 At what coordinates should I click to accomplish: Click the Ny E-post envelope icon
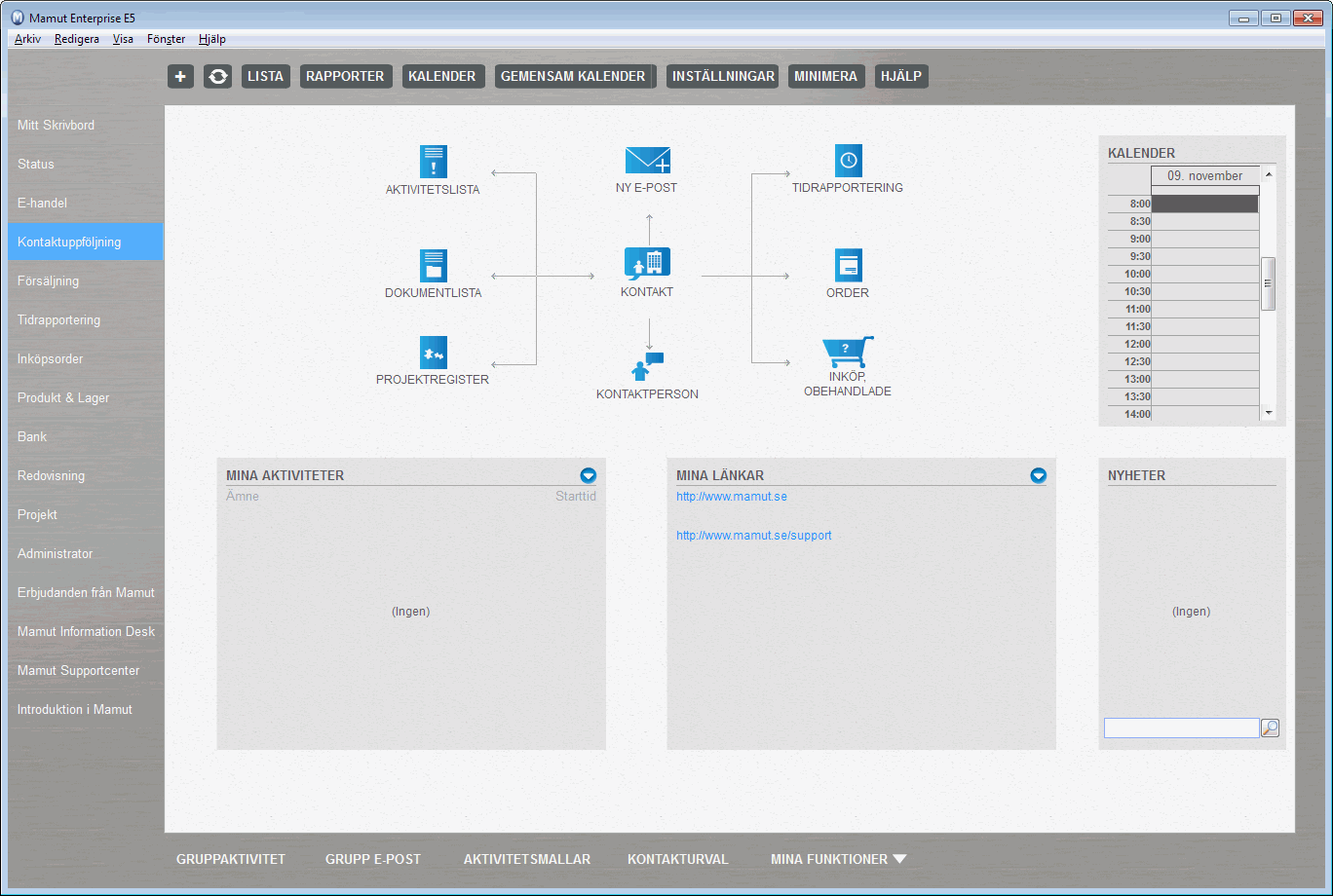(648, 161)
